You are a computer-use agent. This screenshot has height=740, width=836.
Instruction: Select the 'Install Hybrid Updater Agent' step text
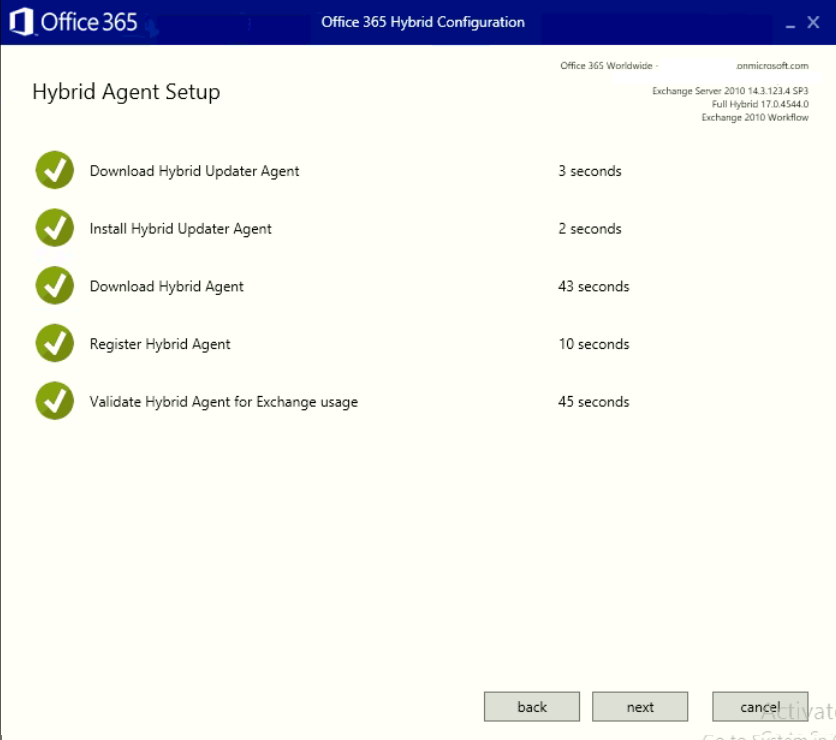(x=180, y=229)
